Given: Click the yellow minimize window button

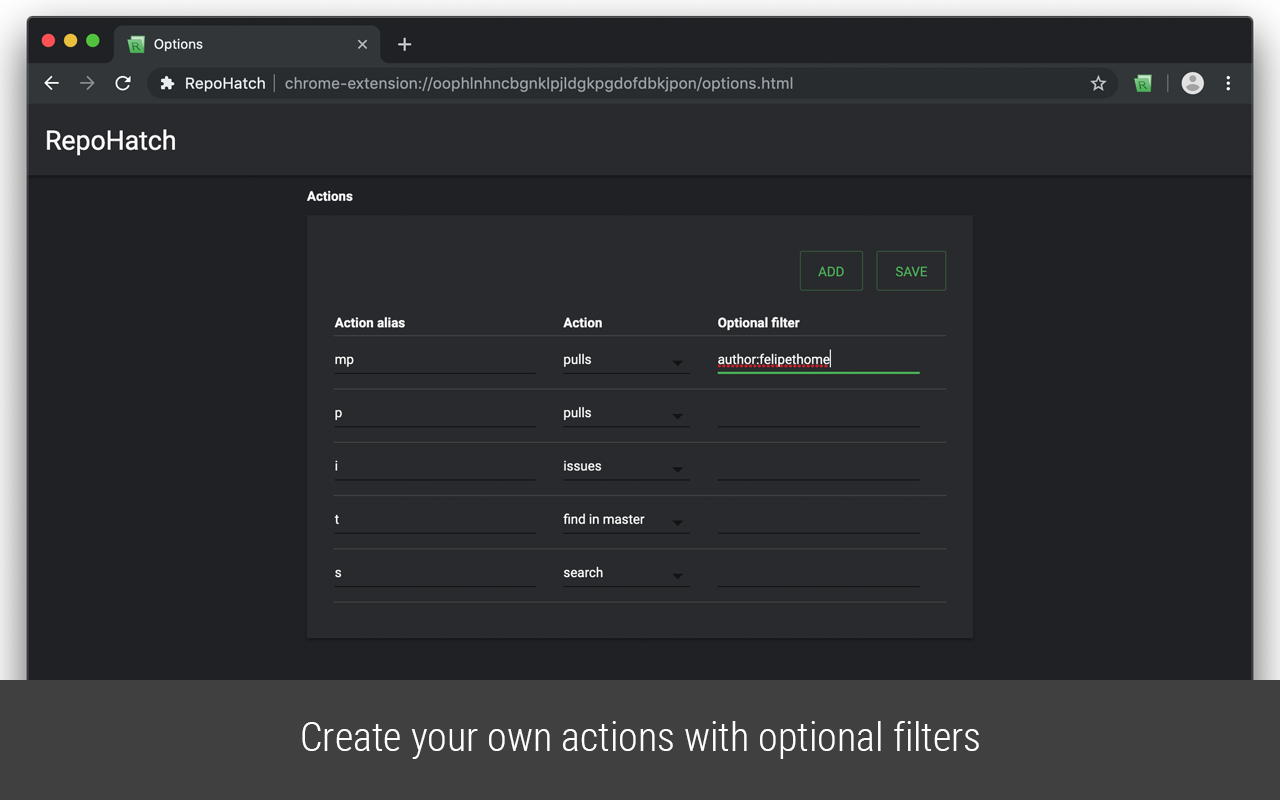Looking at the screenshot, I should [70, 41].
